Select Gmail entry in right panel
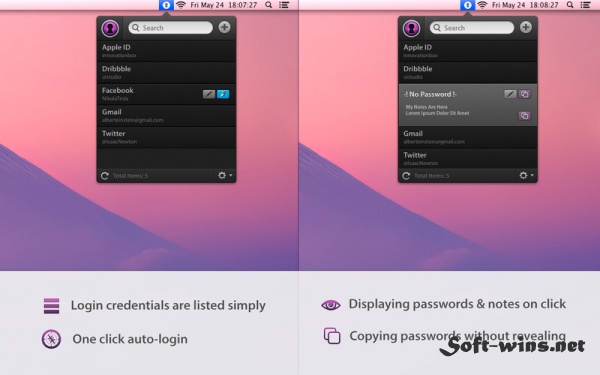The width and height of the screenshot is (600, 375). (x=468, y=137)
